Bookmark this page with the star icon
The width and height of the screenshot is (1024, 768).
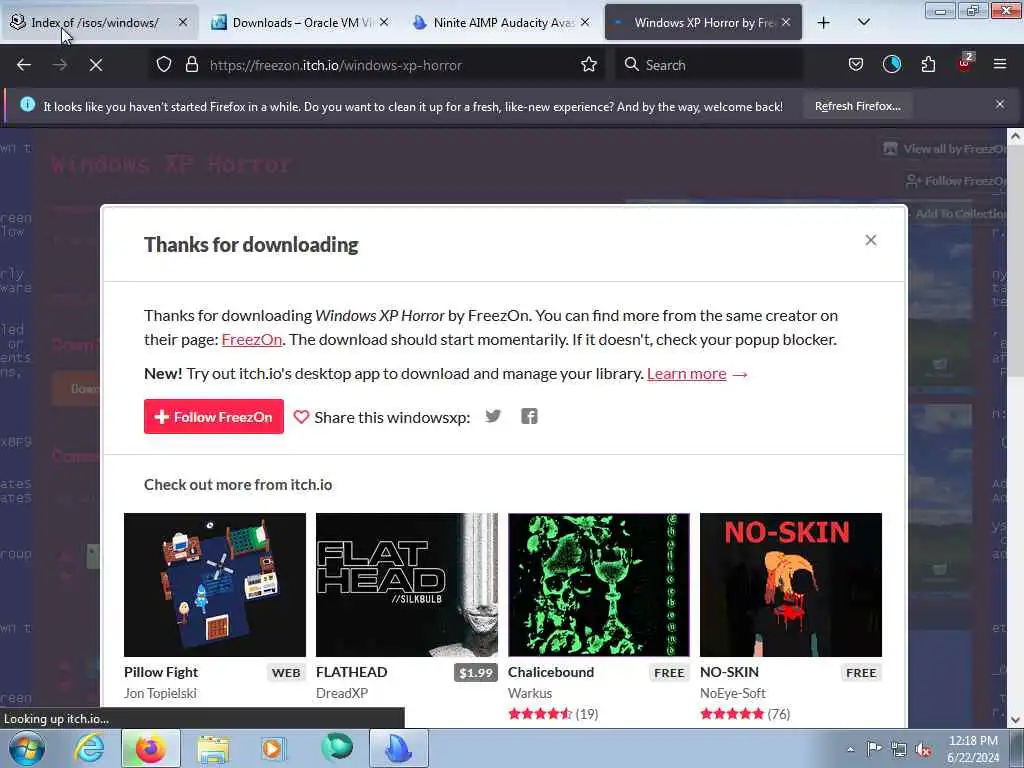[x=589, y=65]
